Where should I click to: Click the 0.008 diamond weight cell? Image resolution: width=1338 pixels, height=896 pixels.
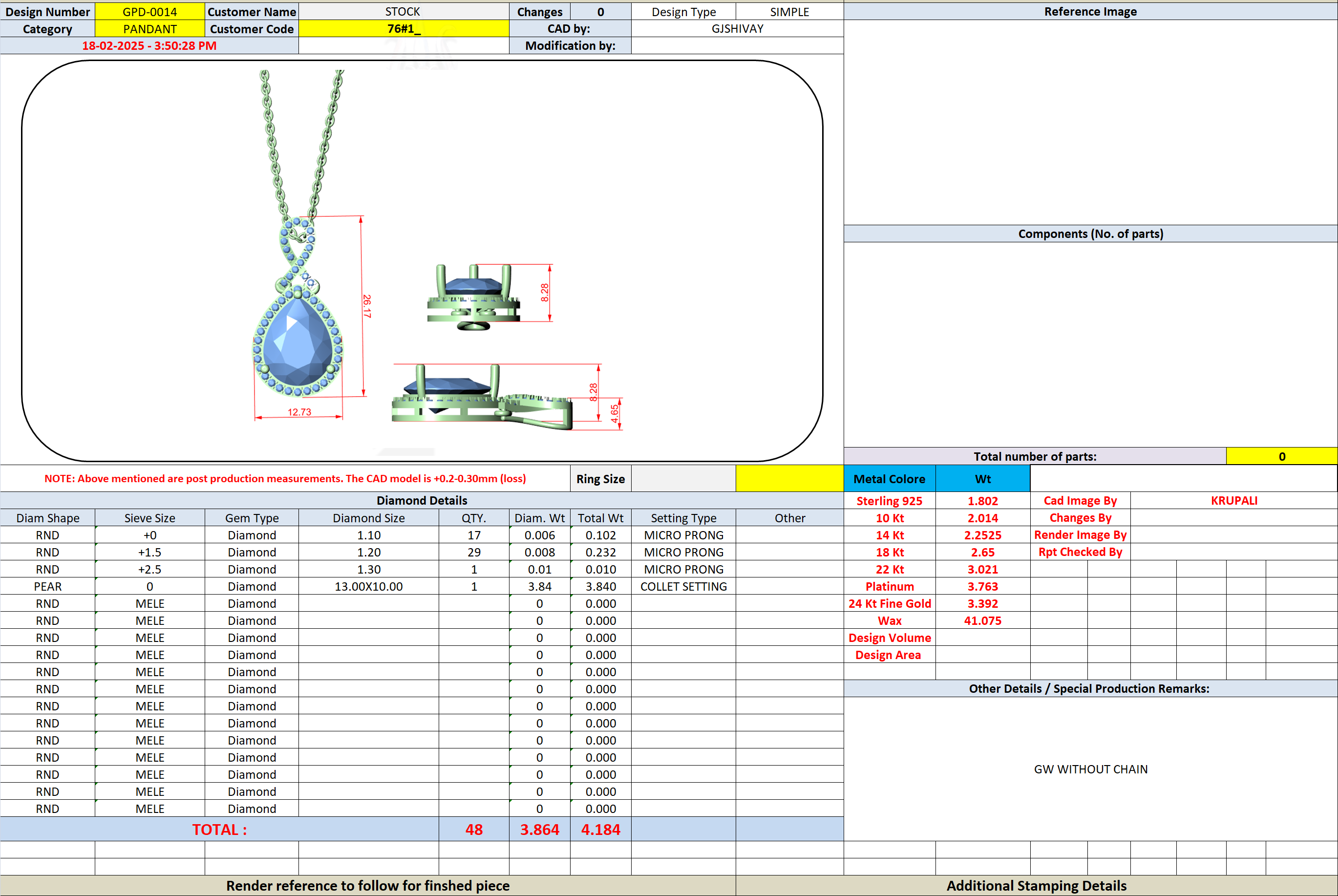[539, 552]
